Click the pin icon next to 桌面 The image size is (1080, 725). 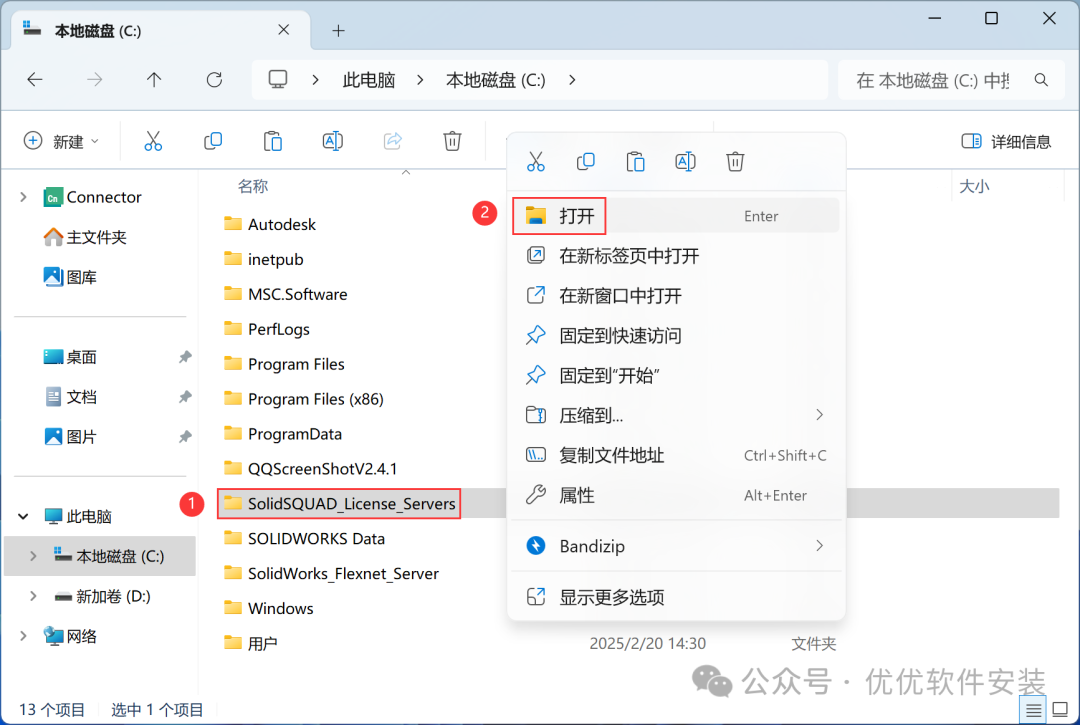183,356
